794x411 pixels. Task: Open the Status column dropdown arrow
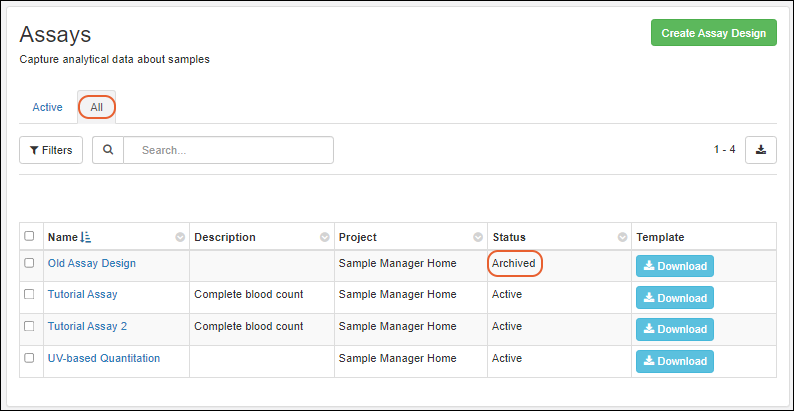[x=622, y=238]
